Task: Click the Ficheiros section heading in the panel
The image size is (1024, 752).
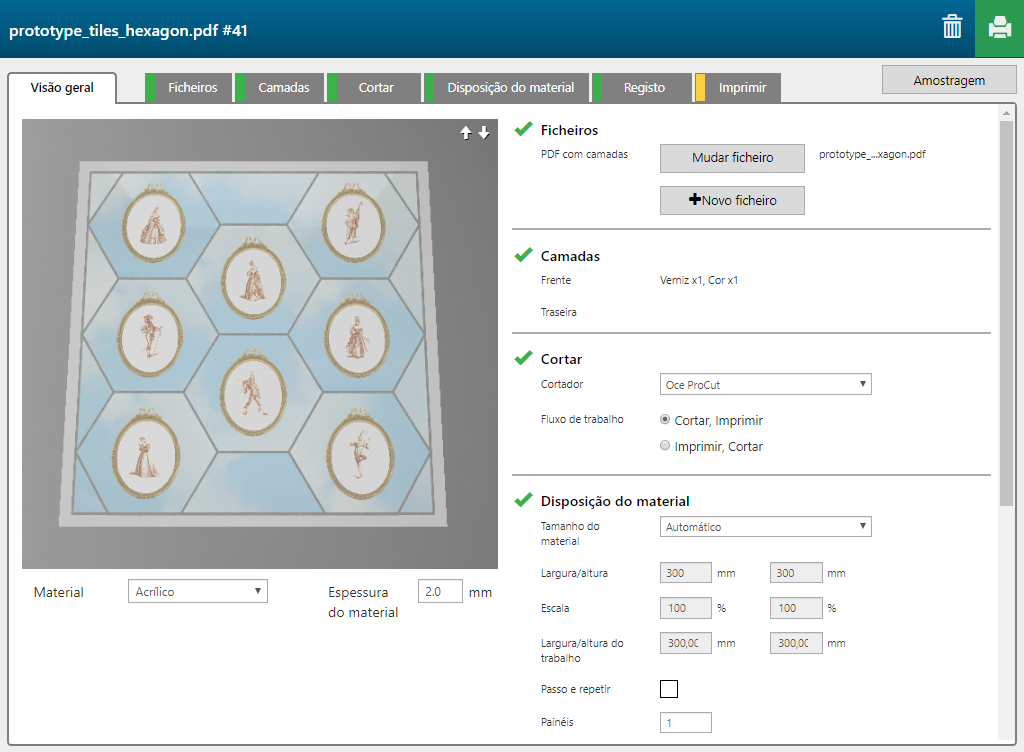Action: click(569, 130)
